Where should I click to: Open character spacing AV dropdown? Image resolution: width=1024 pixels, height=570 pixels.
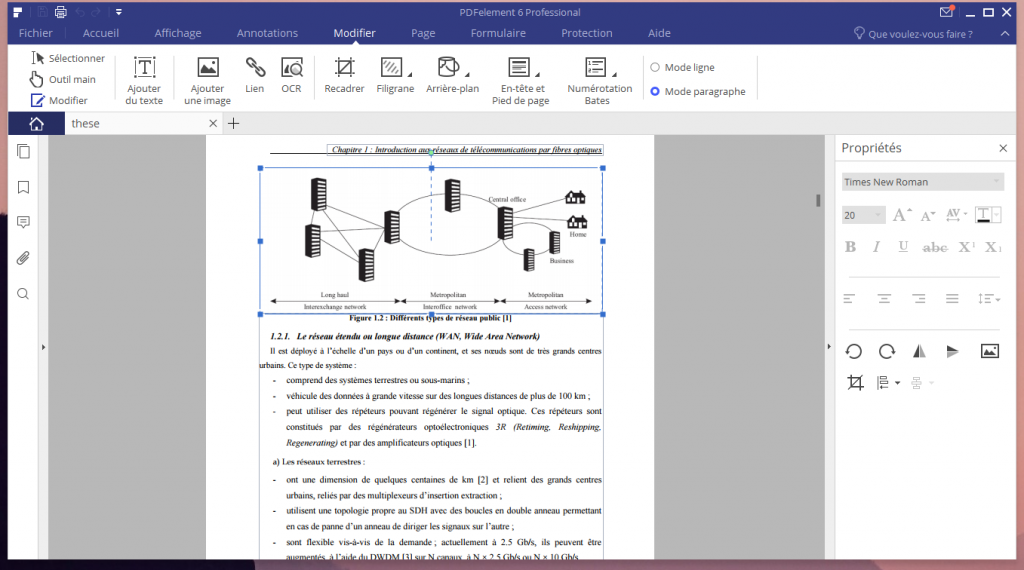point(957,214)
